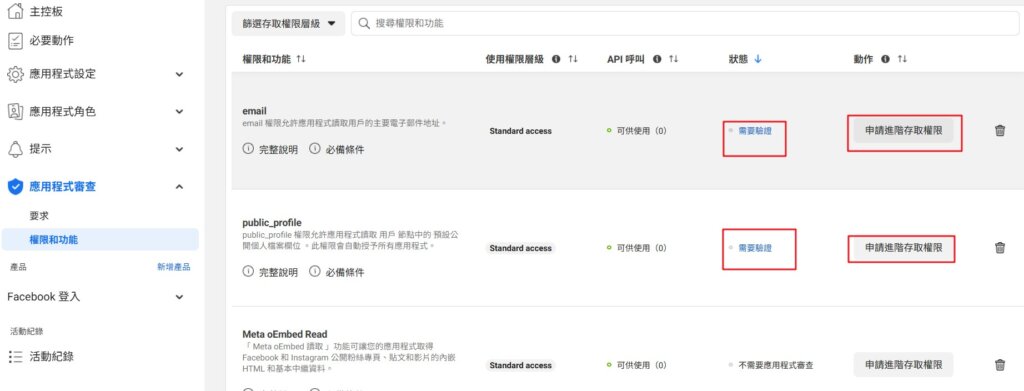The image size is (1024, 391).
Task: Delete Meta oEmbed Read trash icon
Action: [x=1000, y=365]
